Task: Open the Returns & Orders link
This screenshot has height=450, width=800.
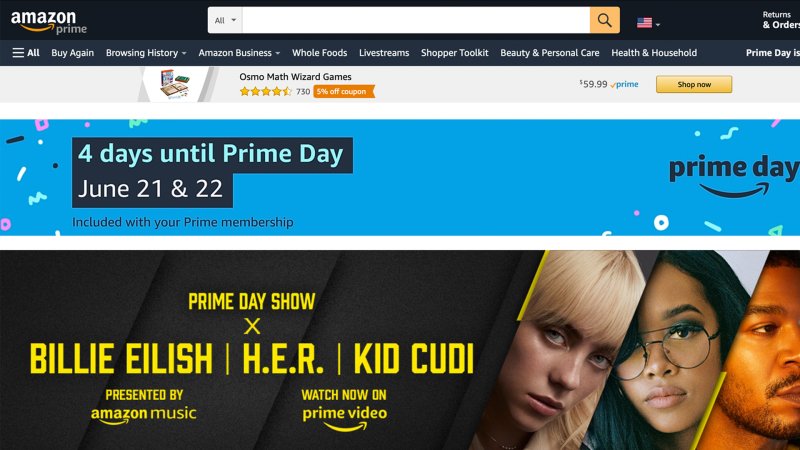Action: tap(781, 20)
